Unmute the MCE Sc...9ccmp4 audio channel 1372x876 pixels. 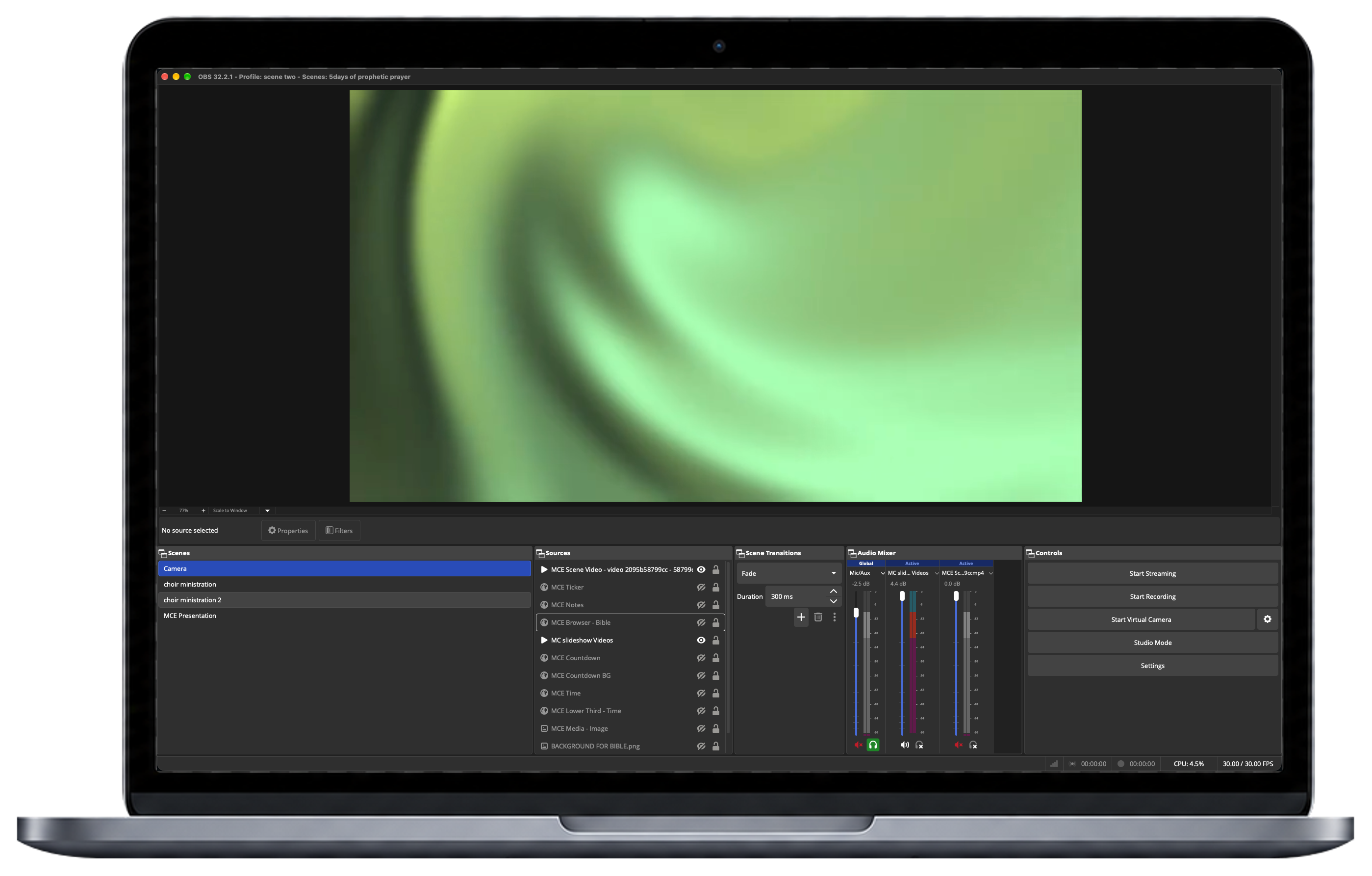click(958, 745)
